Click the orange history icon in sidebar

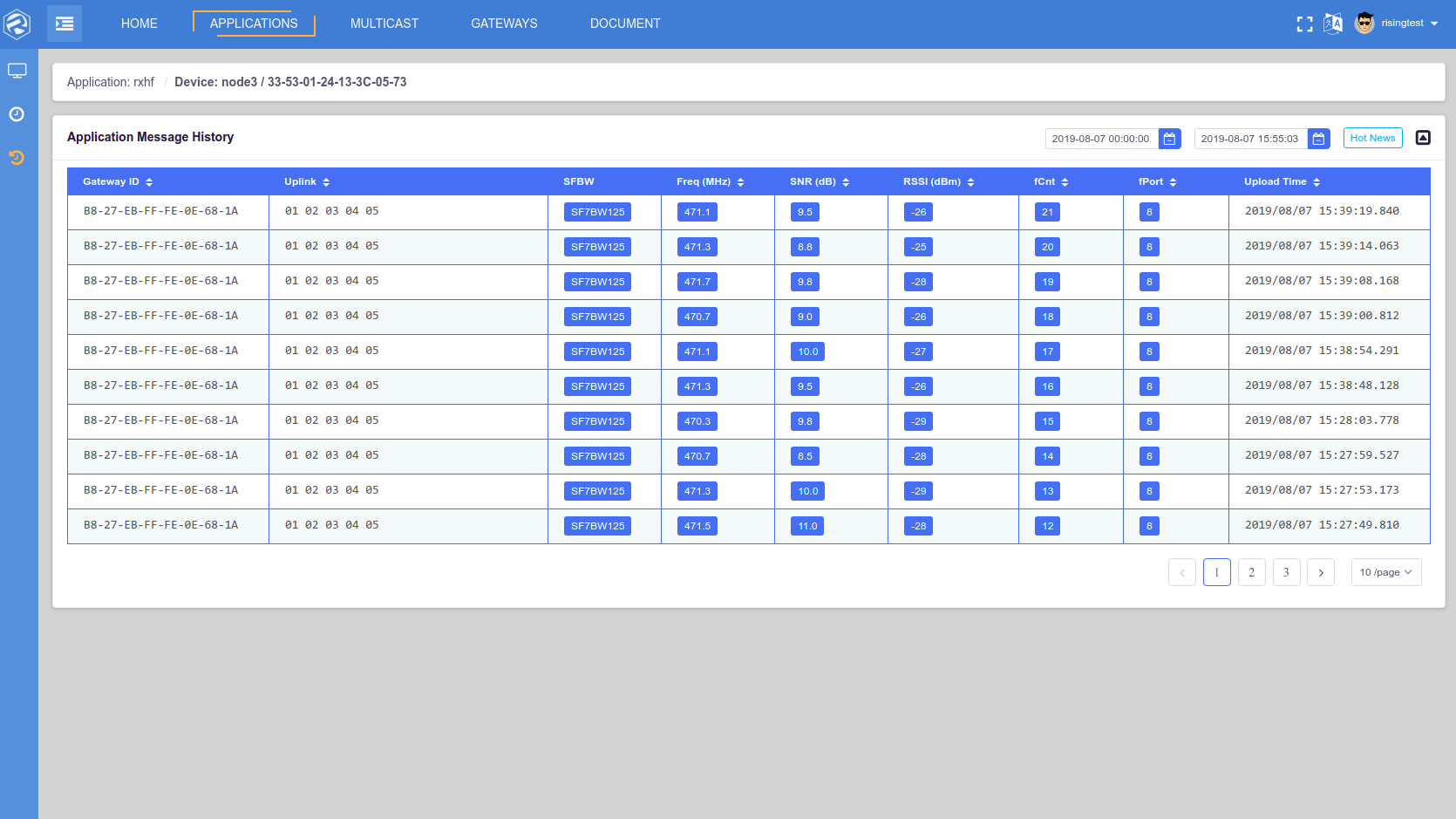pyautogui.click(x=17, y=158)
